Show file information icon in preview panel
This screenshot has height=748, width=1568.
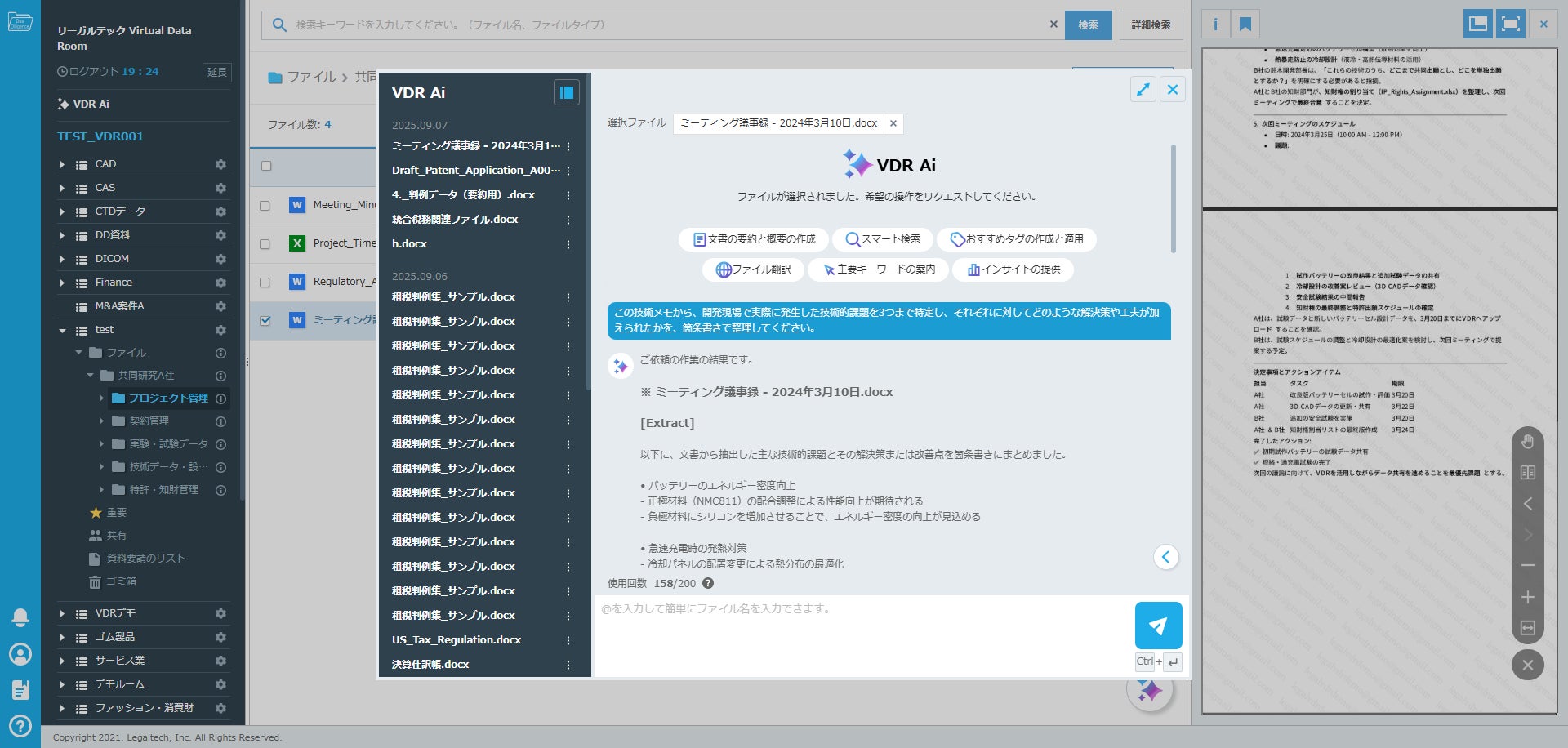click(x=1215, y=24)
